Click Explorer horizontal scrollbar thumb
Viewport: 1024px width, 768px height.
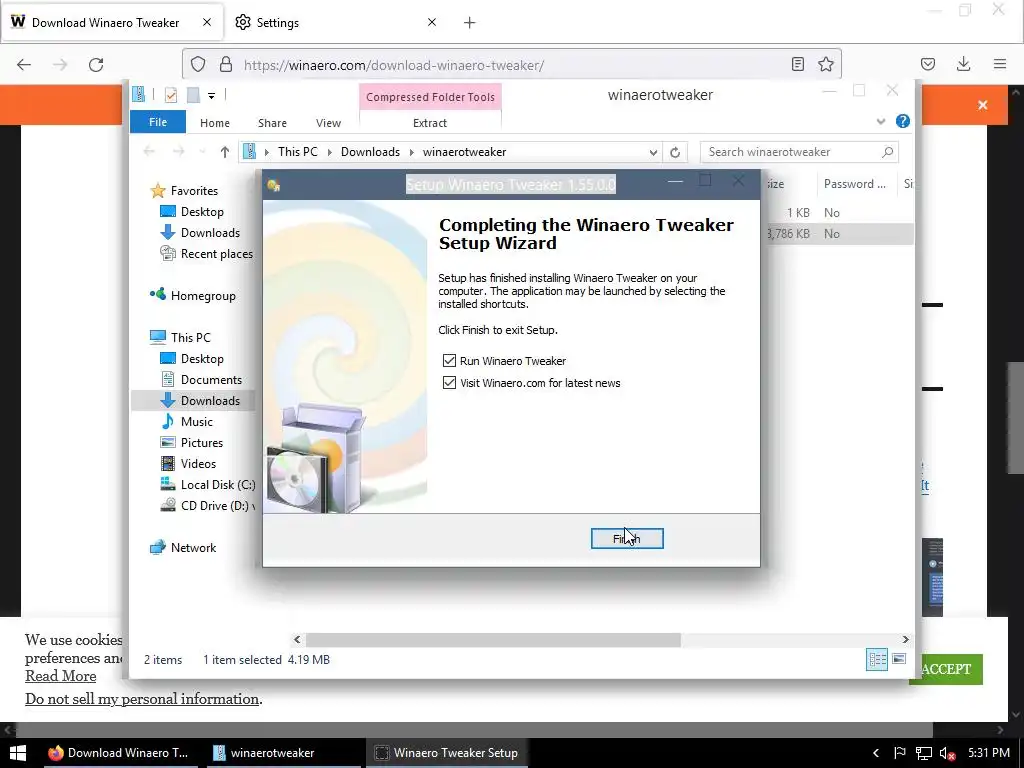point(493,639)
